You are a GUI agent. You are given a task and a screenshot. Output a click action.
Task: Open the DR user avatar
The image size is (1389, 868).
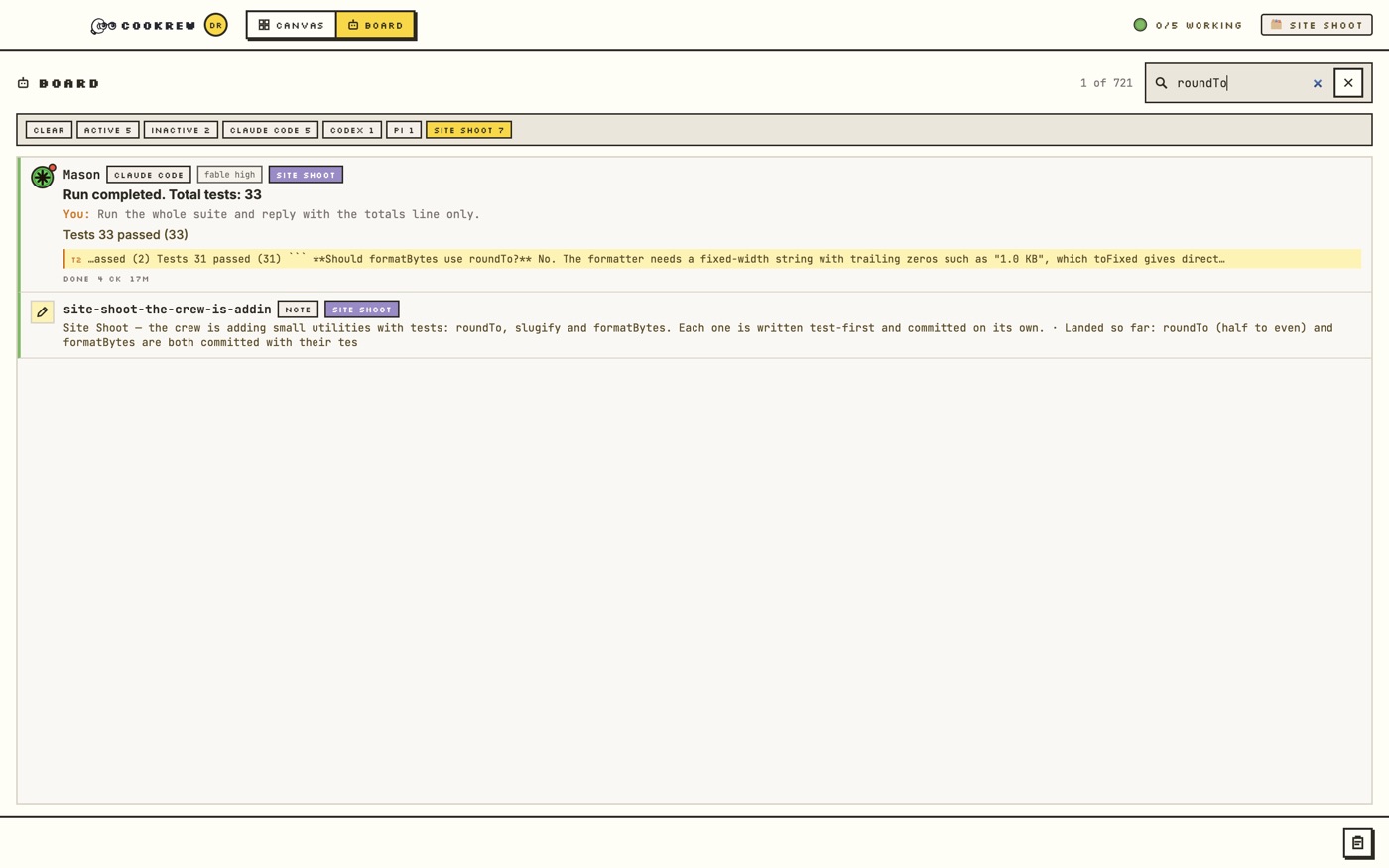click(215, 25)
